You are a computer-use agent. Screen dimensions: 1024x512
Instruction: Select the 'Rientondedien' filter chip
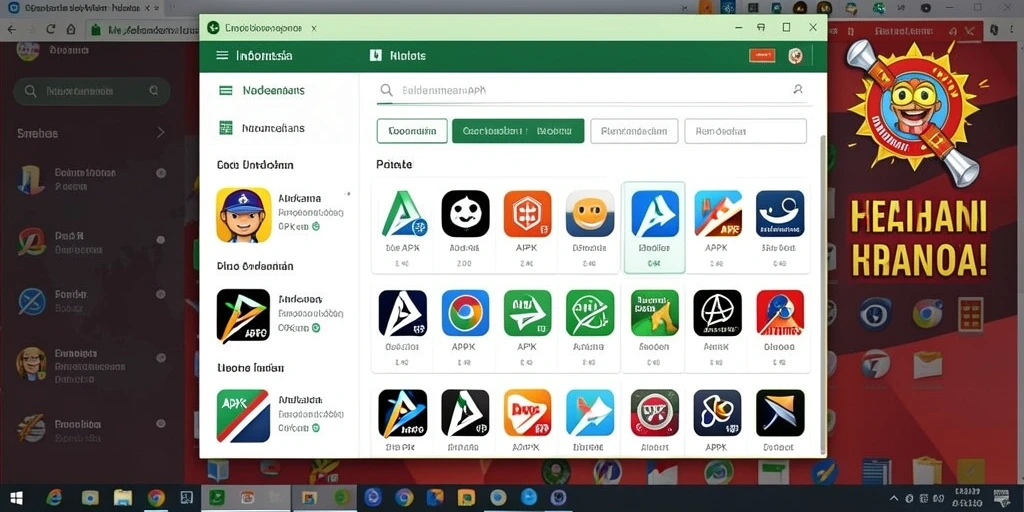[634, 131]
